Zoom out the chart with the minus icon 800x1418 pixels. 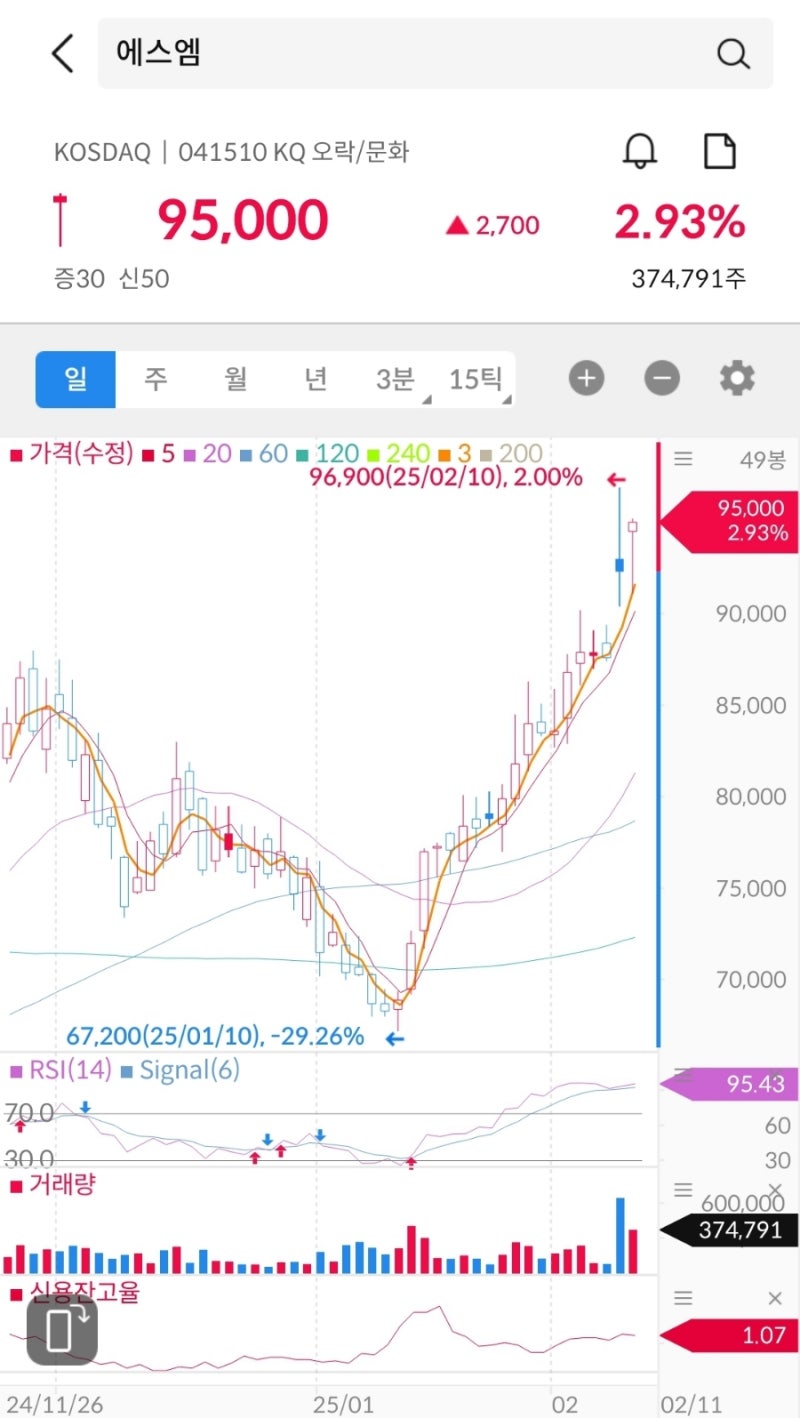pos(661,378)
